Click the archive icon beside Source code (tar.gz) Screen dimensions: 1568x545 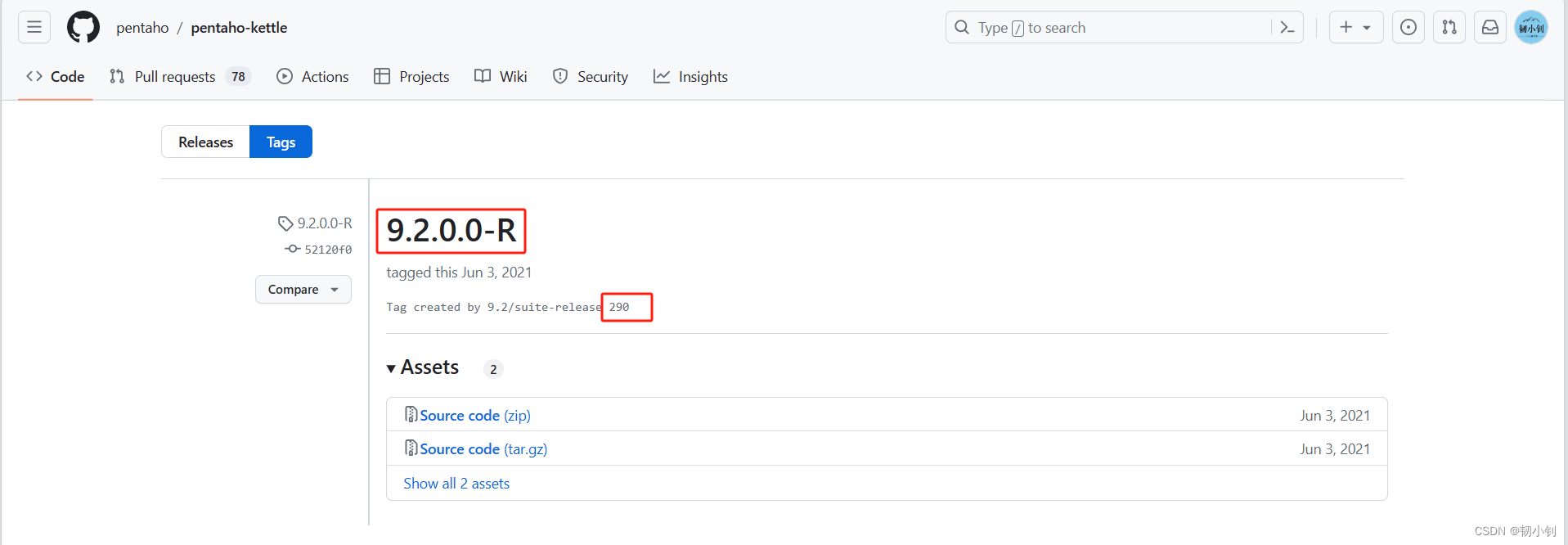(x=411, y=448)
